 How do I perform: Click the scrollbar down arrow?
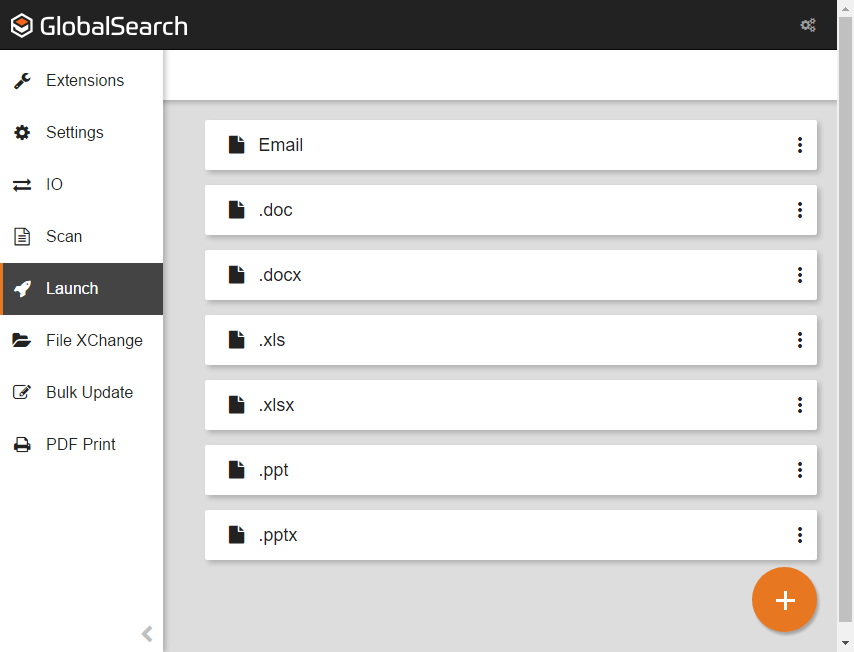(x=845, y=643)
